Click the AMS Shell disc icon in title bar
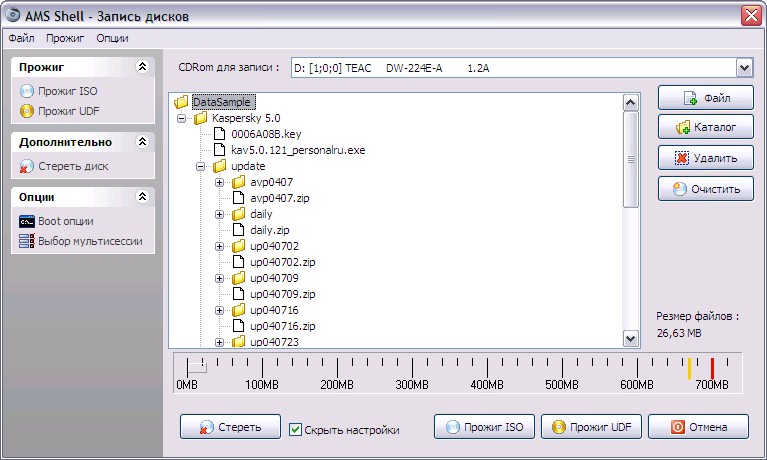 (13, 15)
